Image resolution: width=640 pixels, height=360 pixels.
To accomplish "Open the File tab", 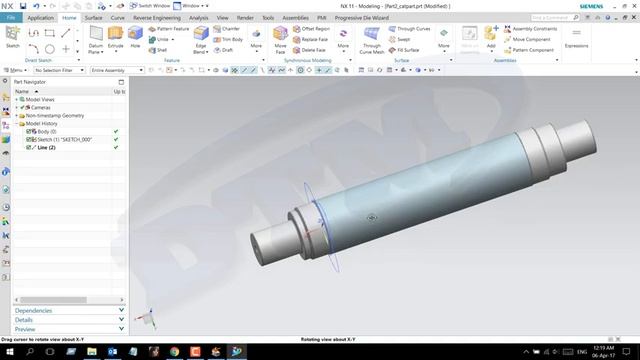I will coord(11,18).
